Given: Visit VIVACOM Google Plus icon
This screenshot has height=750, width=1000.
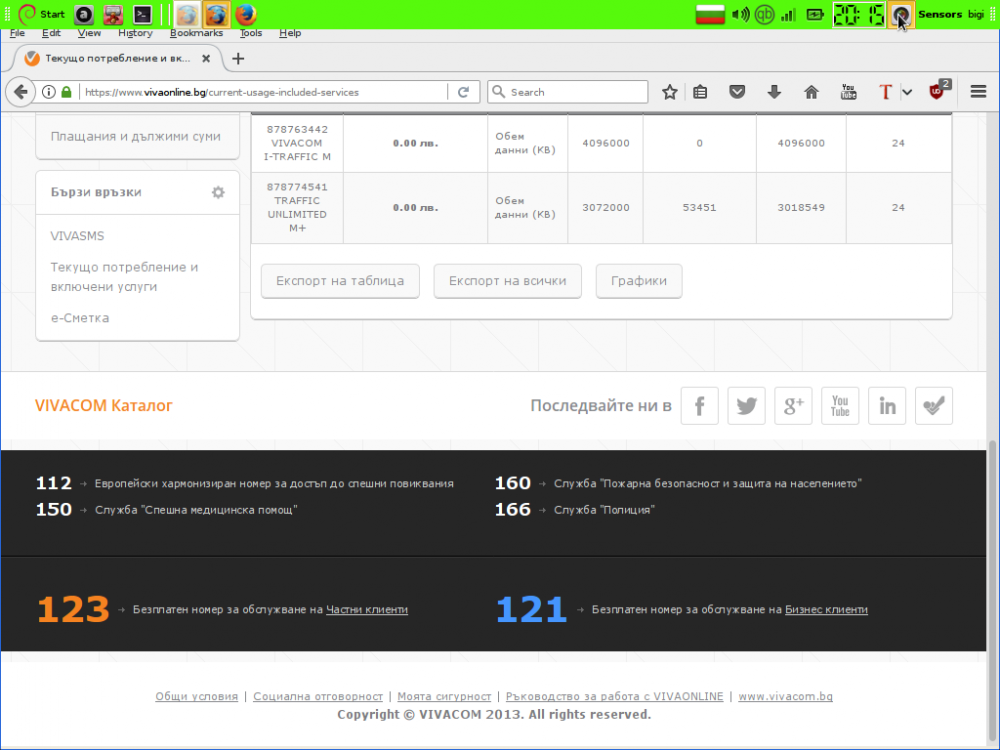Looking at the screenshot, I should pos(793,406).
